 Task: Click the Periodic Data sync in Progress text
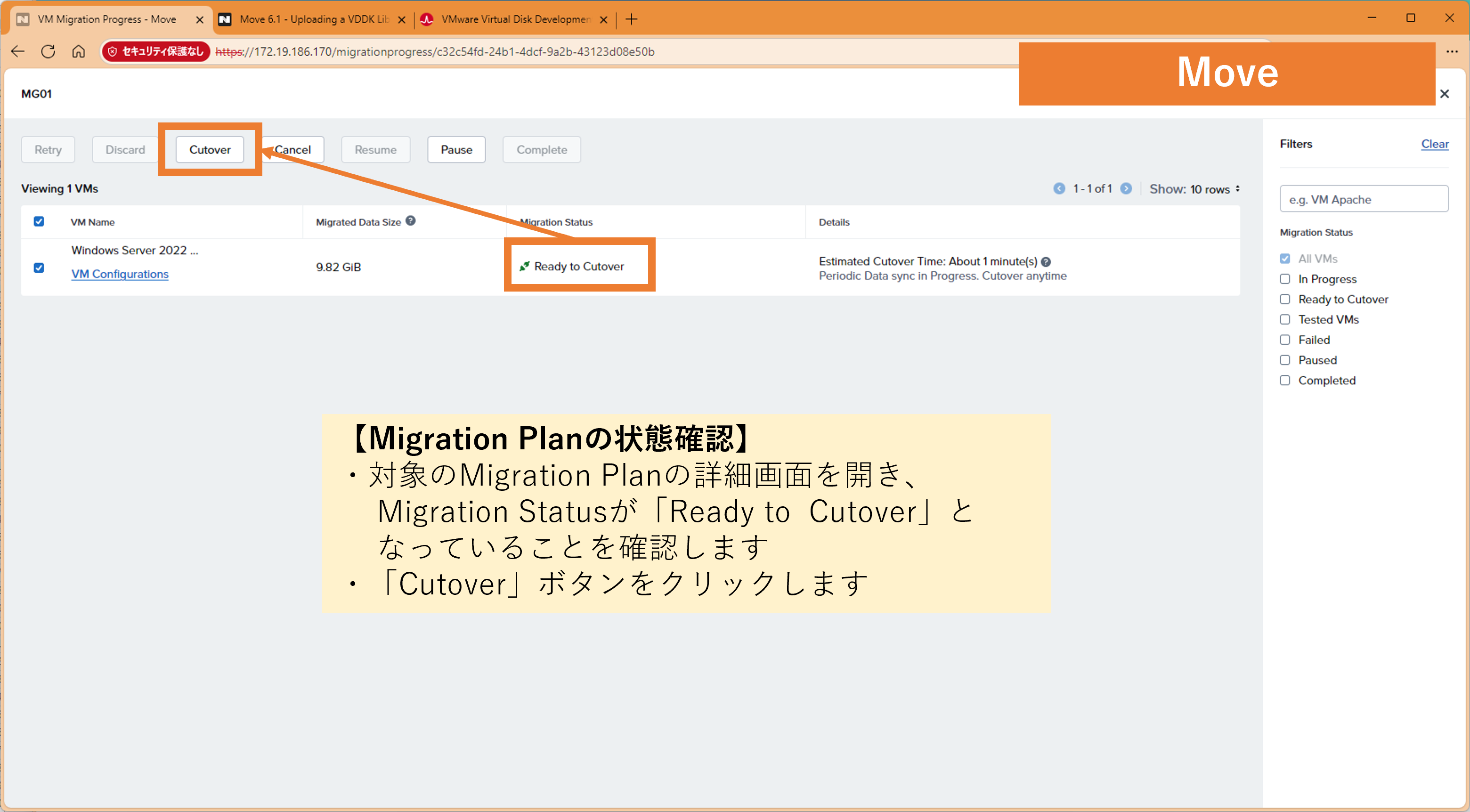pyautogui.click(x=943, y=276)
